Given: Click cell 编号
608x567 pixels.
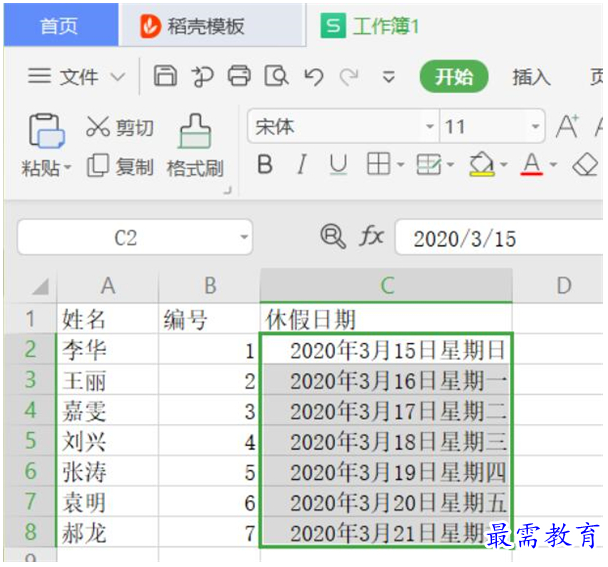Looking at the screenshot, I should click(x=209, y=319).
